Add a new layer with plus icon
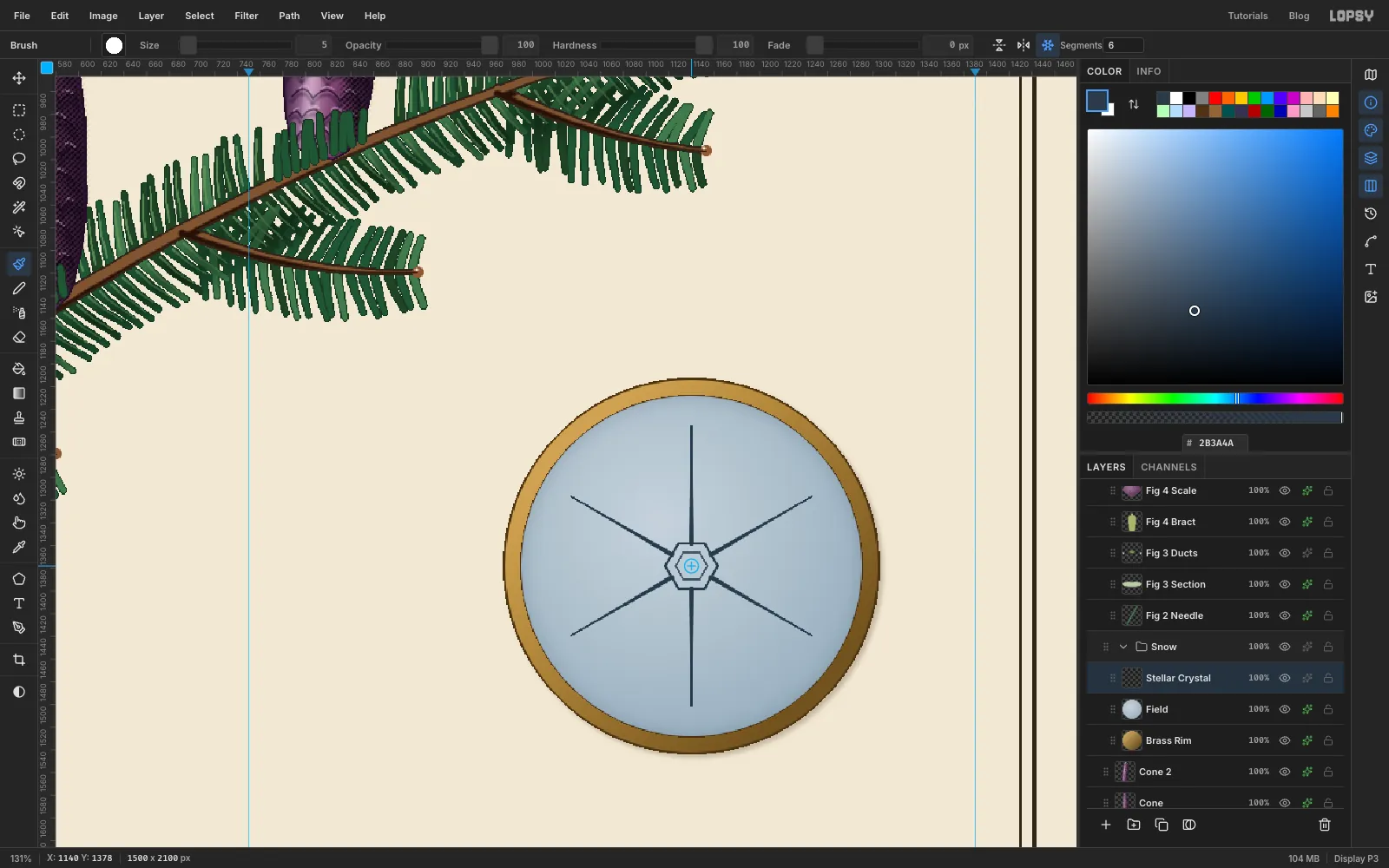This screenshot has height=868, width=1389. (1106, 825)
